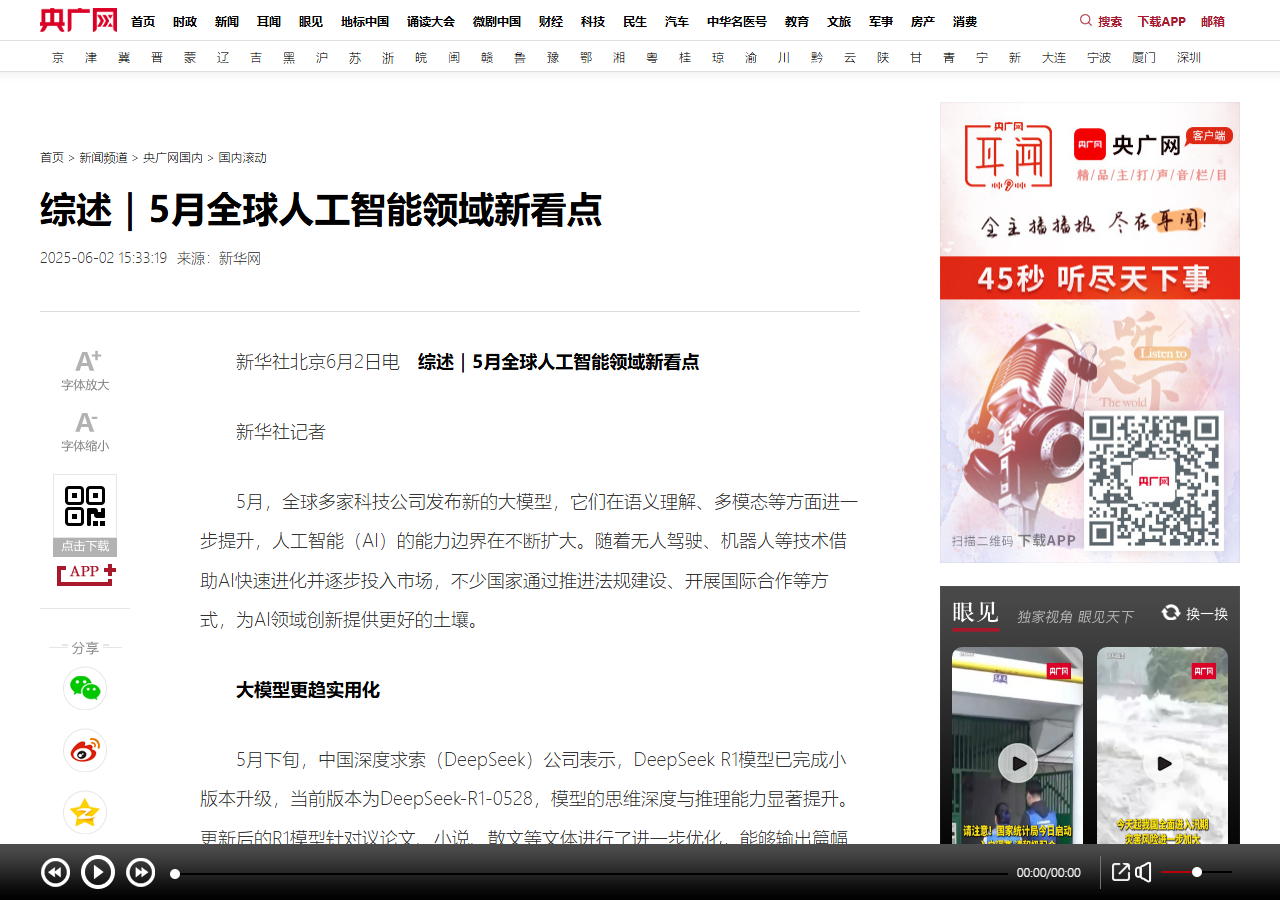Click 下载APP link in header

[x=1161, y=21]
